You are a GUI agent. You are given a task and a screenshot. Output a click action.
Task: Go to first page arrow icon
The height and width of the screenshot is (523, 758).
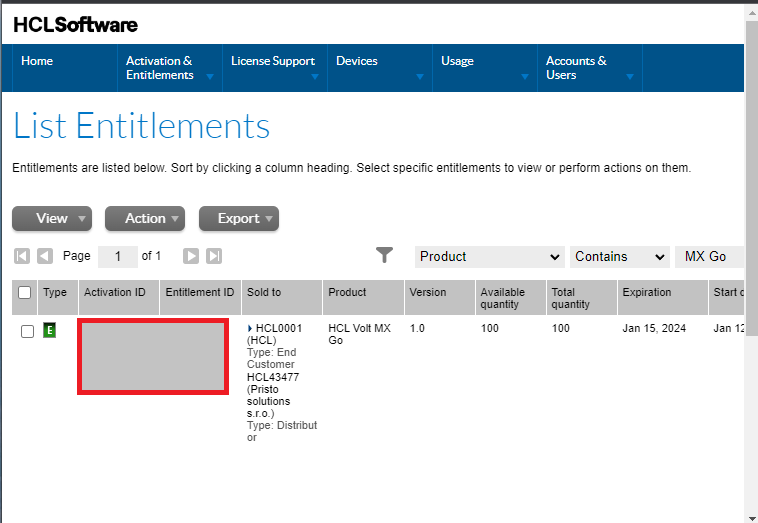click(x=22, y=256)
